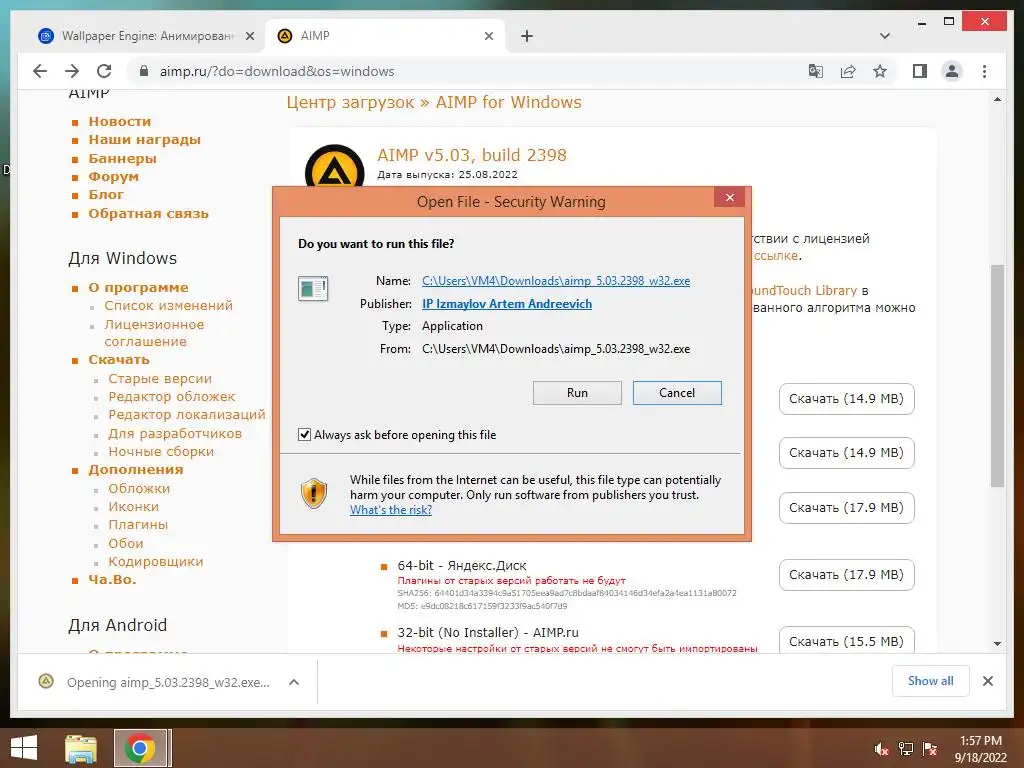Image resolution: width=1024 pixels, height=768 pixels.
Task: Open the Иконки link
Action: [133, 506]
